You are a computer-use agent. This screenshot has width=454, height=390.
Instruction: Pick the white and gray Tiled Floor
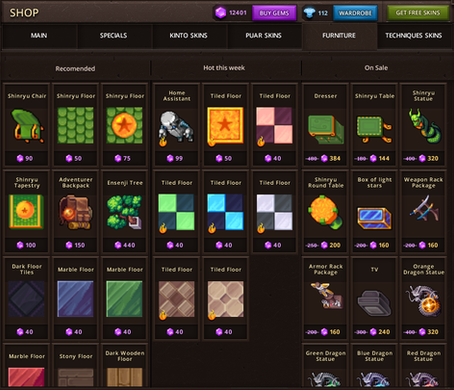tap(274, 212)
